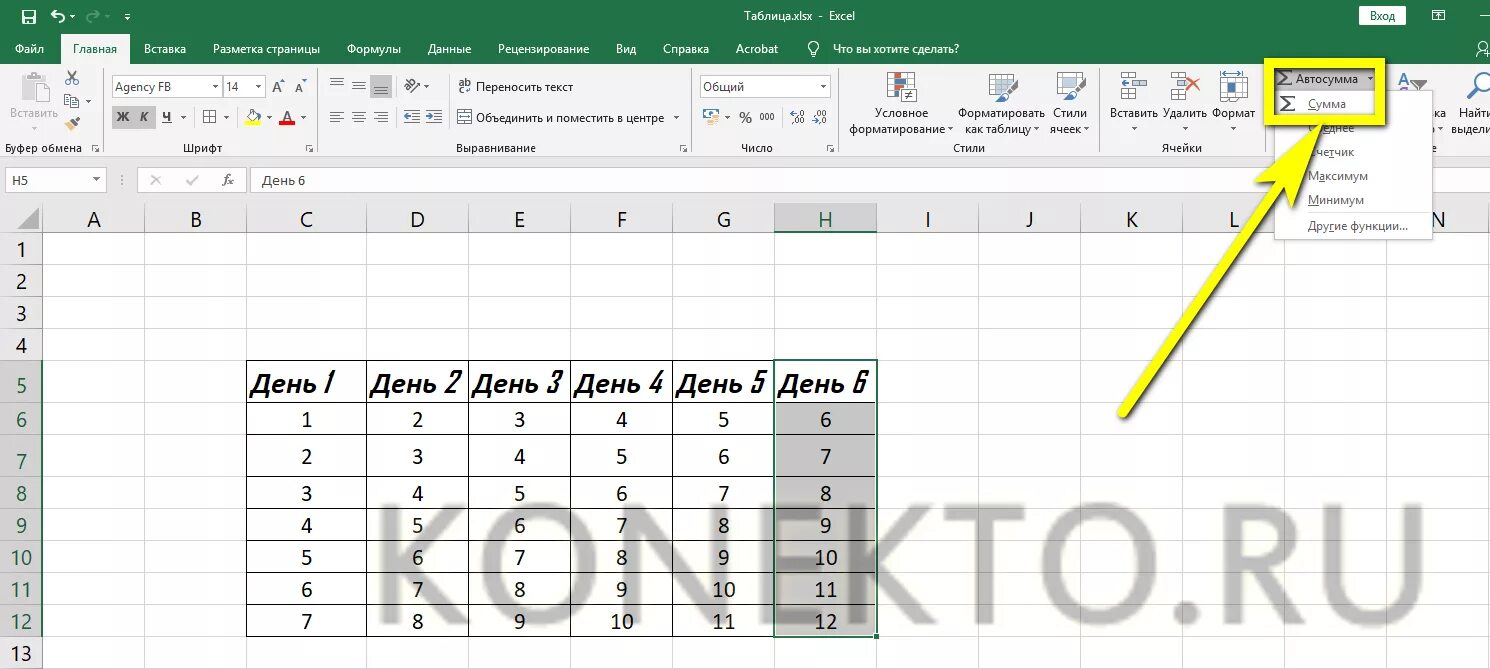Screen dimensions: 1490x669
Task: Click the Fill color bucket icon
Action: pos(253,117)
